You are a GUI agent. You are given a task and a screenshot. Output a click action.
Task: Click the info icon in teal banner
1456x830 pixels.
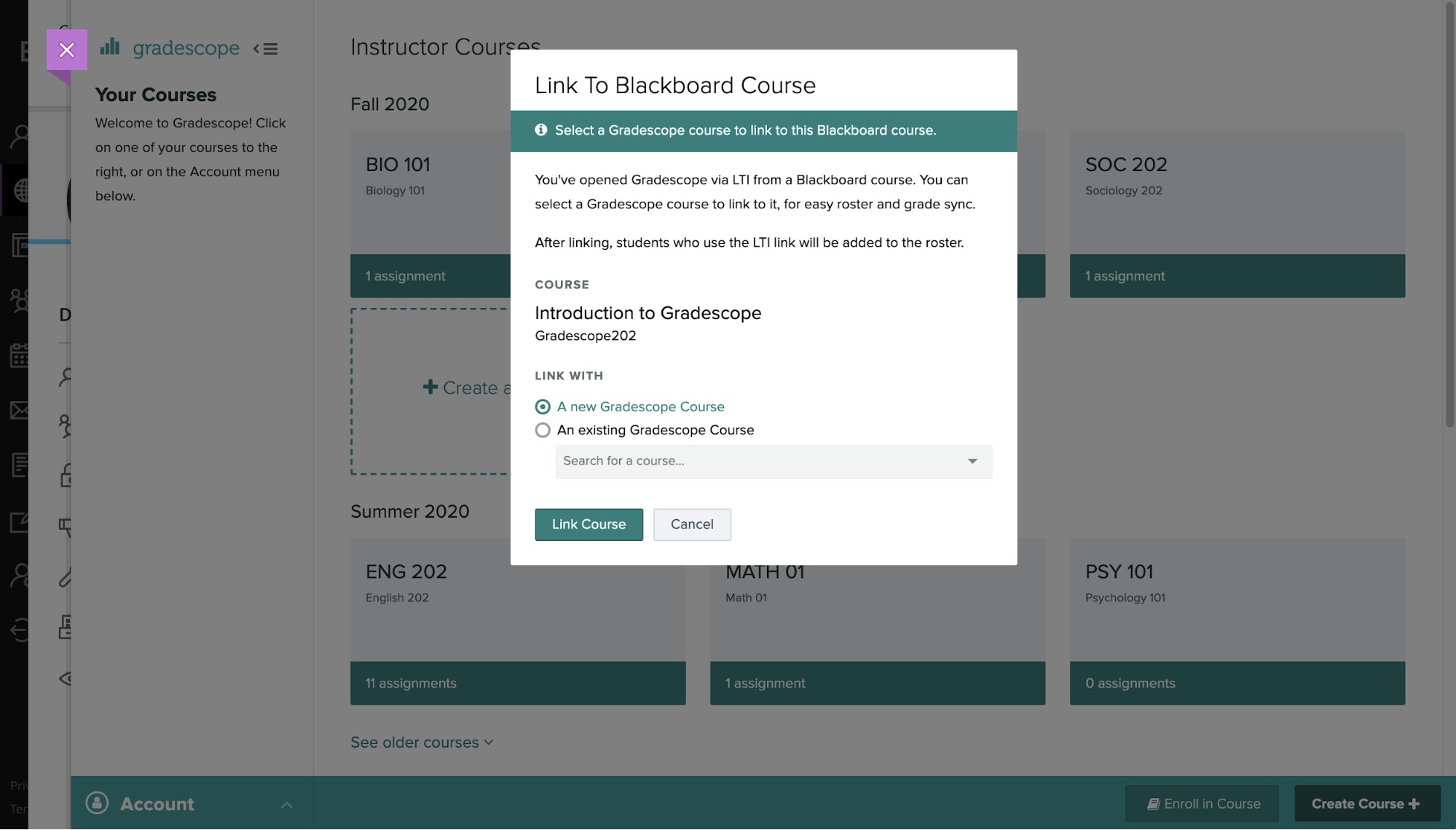(540, 130)
